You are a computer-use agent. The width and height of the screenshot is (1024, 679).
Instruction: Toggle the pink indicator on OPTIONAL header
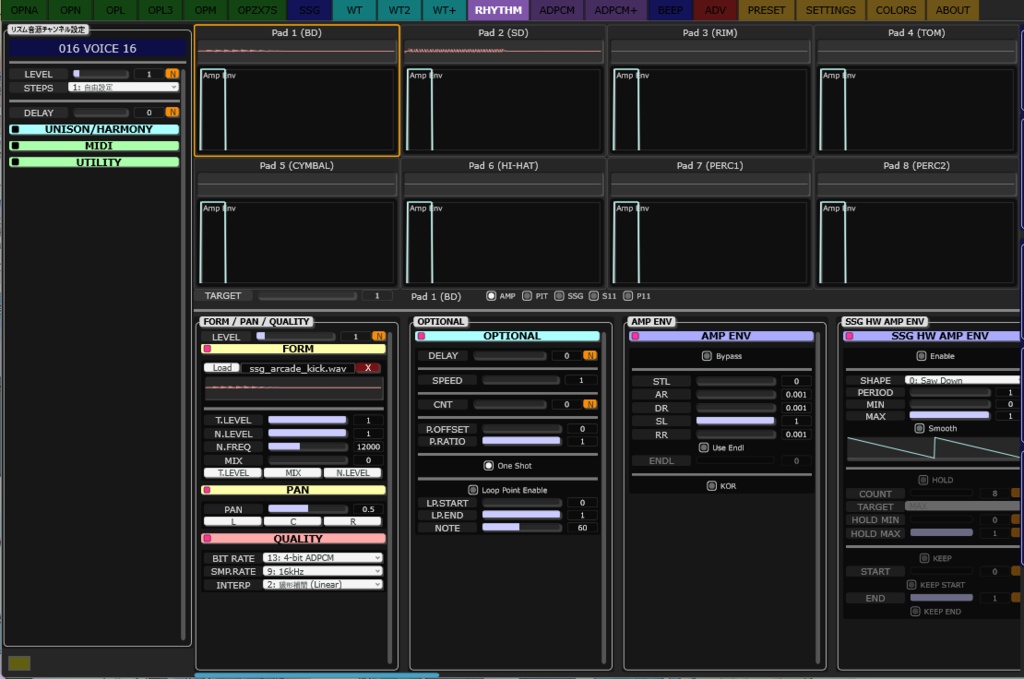(422, 336)
